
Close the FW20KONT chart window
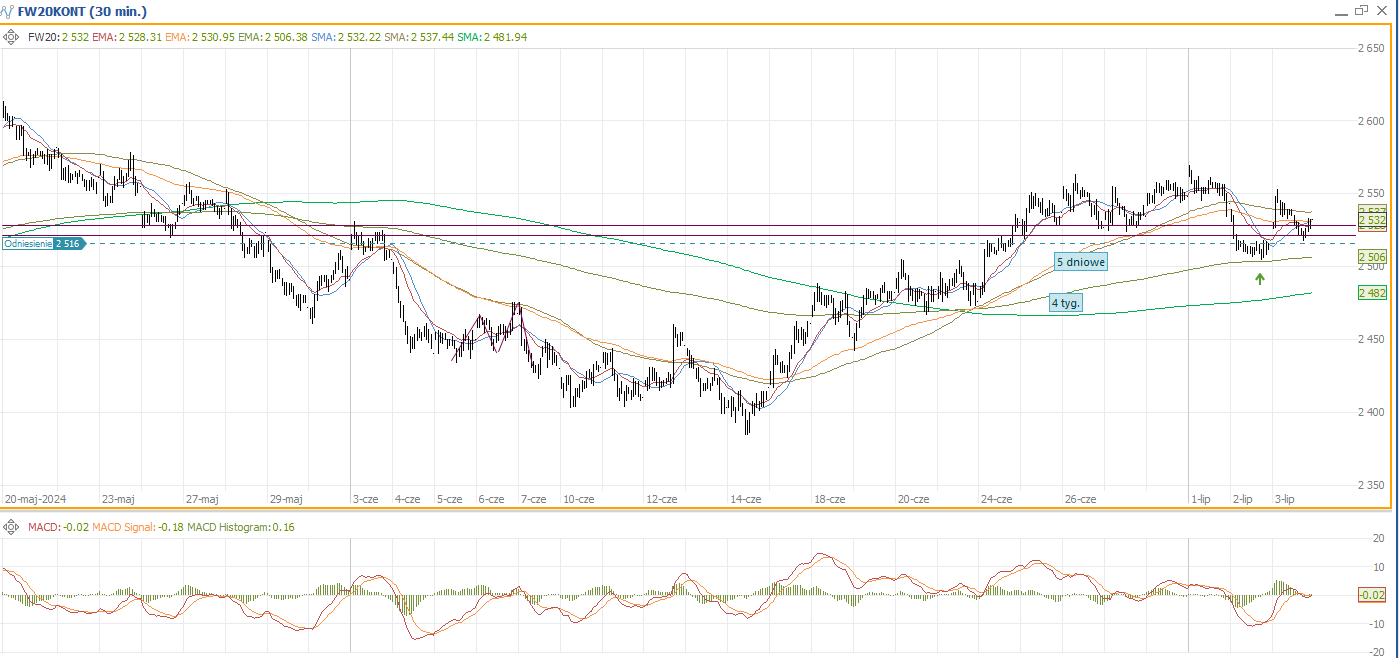pos(1382,10)
